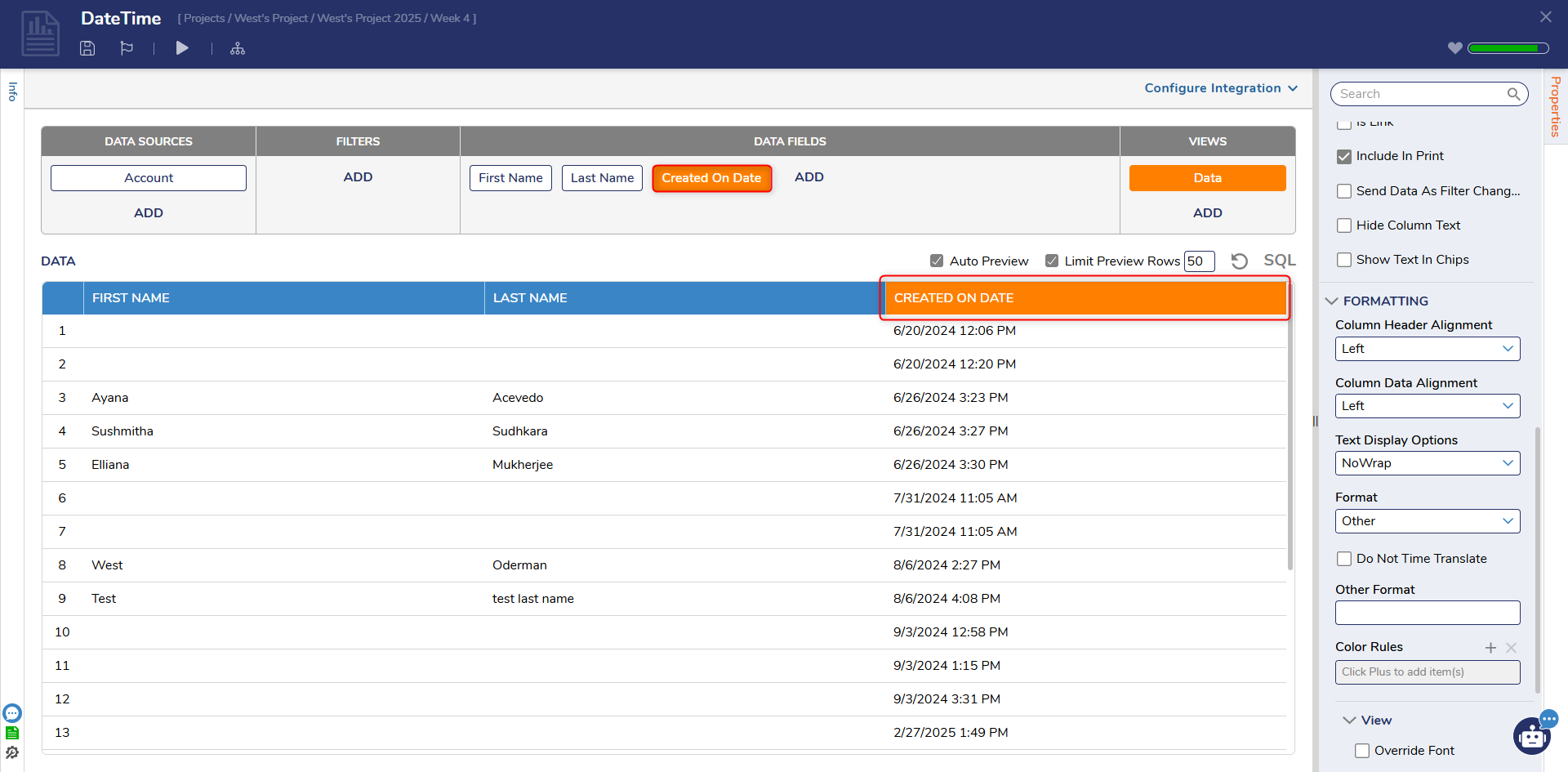The image size is (1568, 772).
Task: Click the SQL button
Action: (1279, 261)
